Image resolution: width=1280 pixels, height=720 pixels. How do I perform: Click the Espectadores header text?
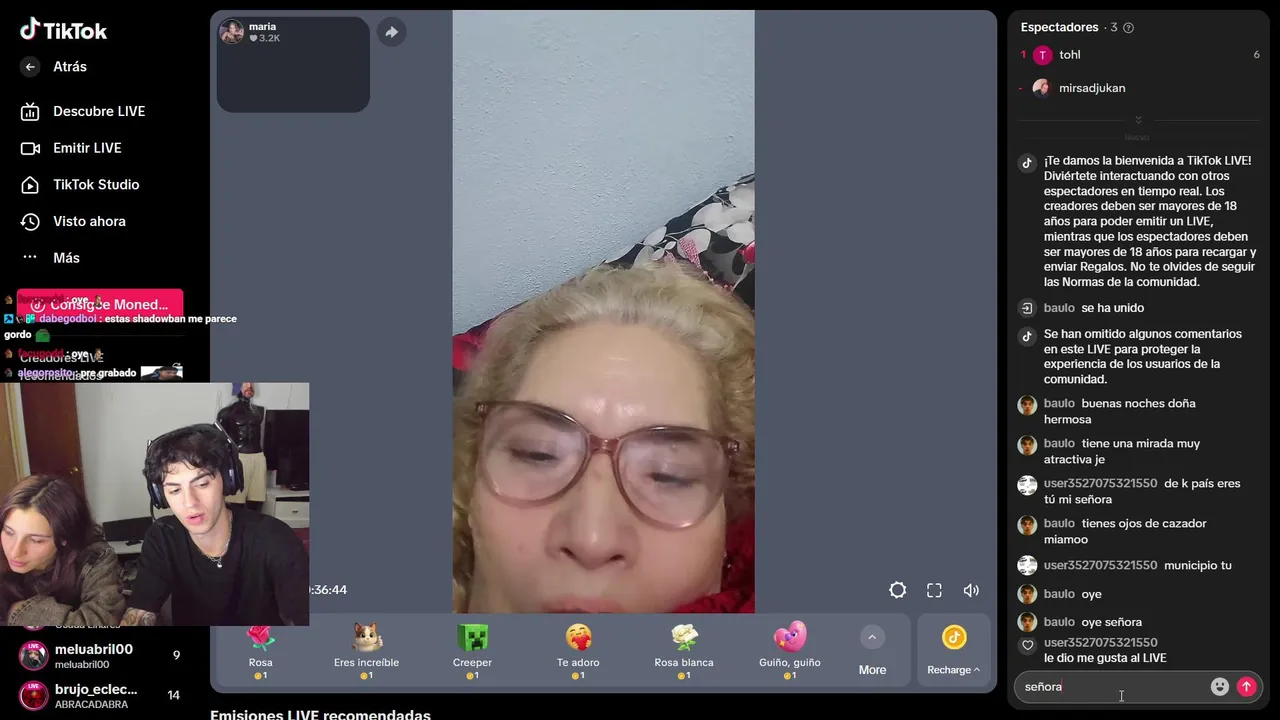click(1059, 28)
